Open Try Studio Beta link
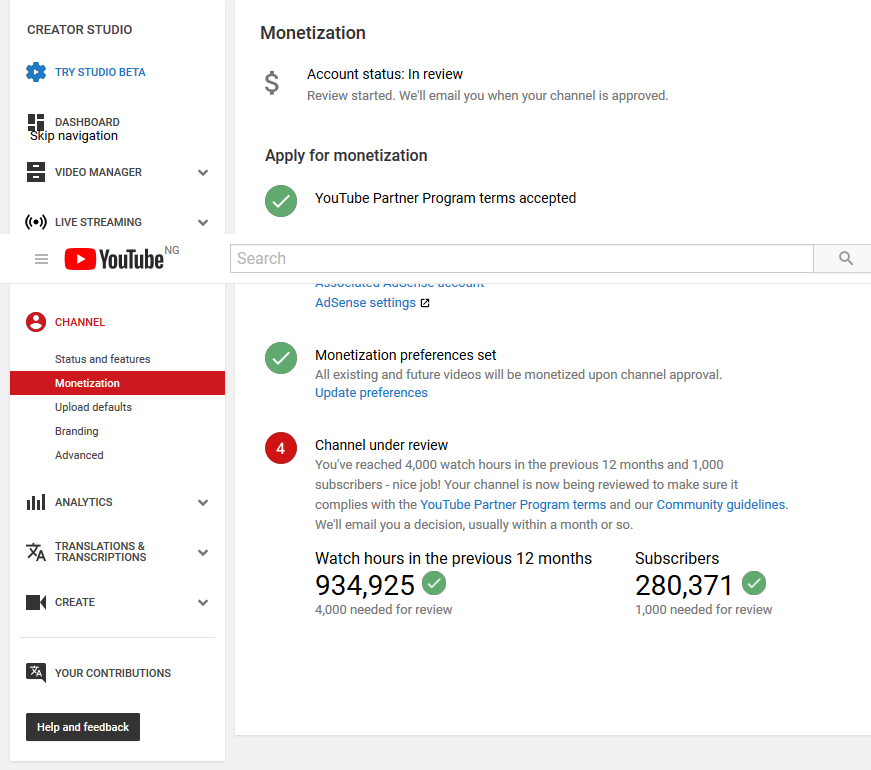 tap(100, 72)
